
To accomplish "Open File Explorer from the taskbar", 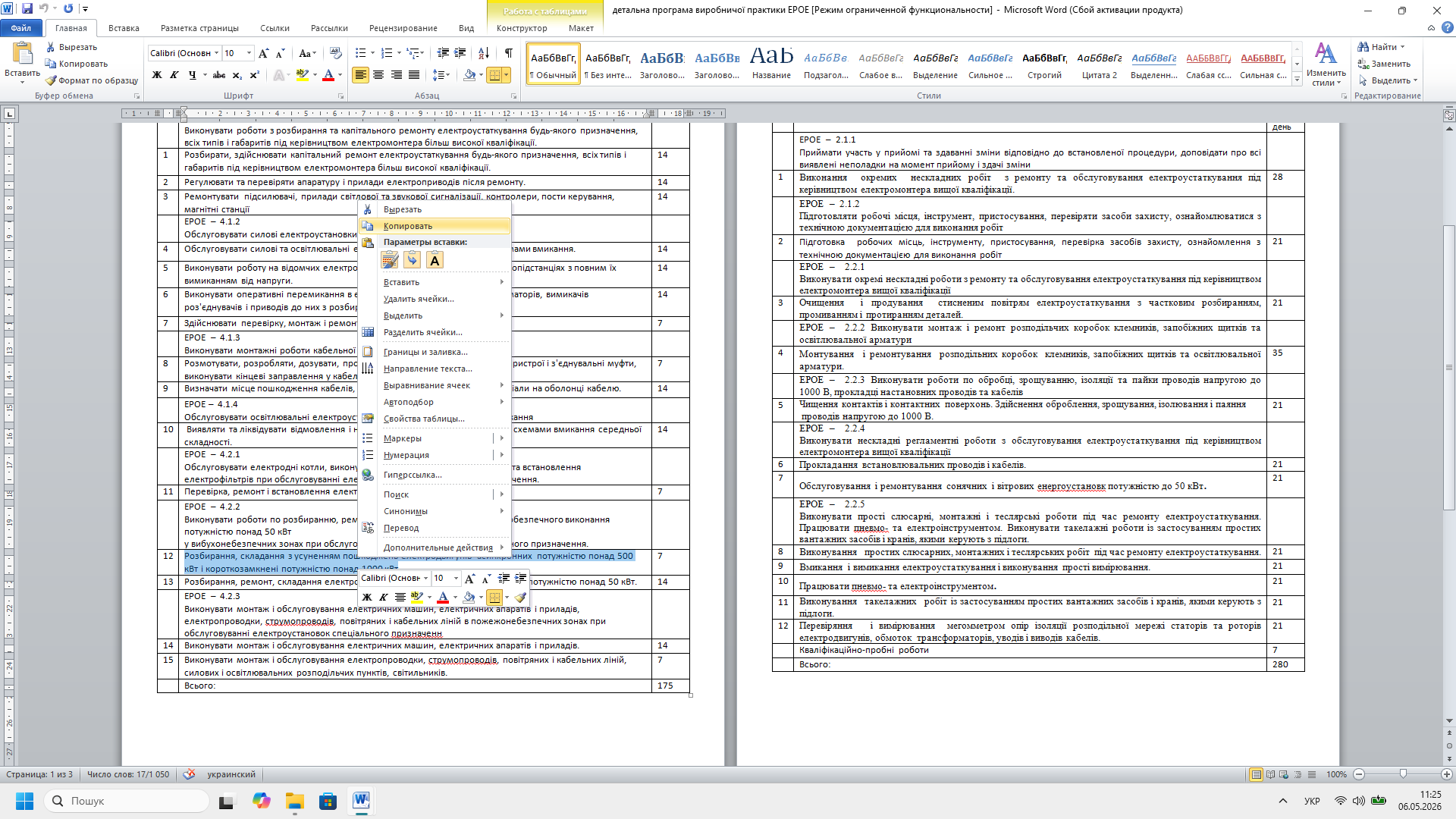I will pyautogui.click(x=294, y=801).
